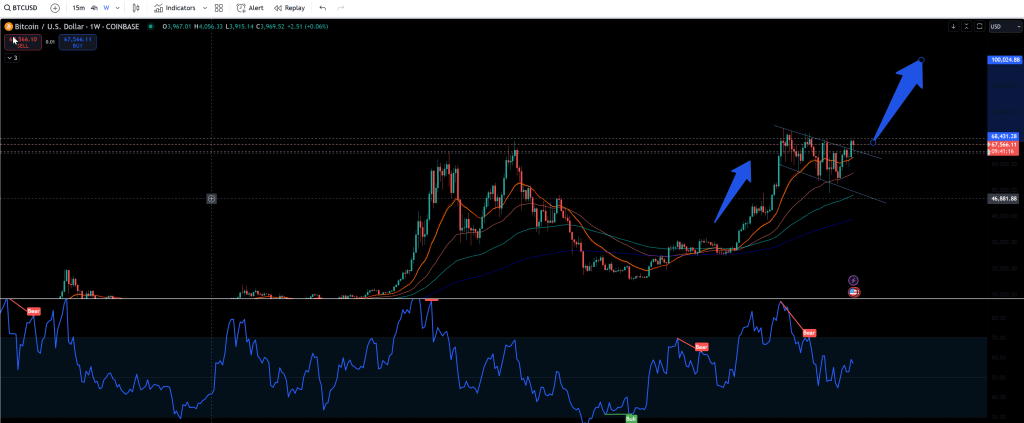Click the 67,566.11 current price label
Viewport: 1024px width, 423px height.
point(1005,144)
